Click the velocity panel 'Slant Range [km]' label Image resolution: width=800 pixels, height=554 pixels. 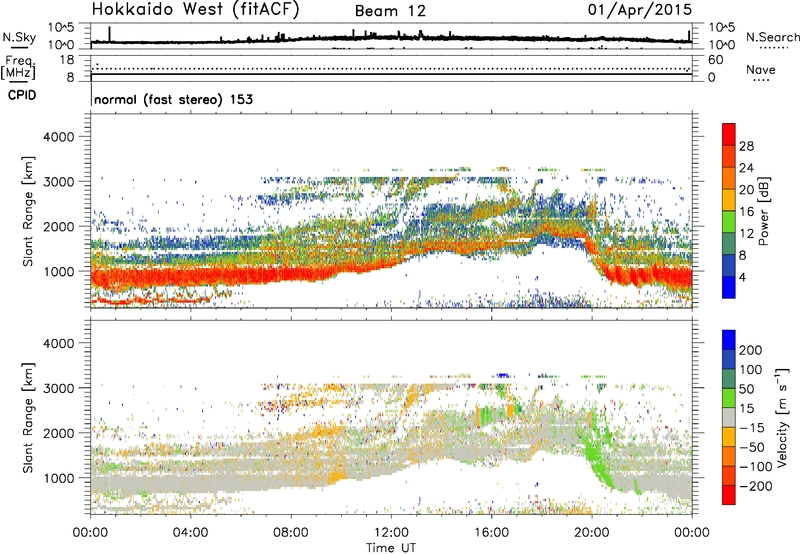28,418
